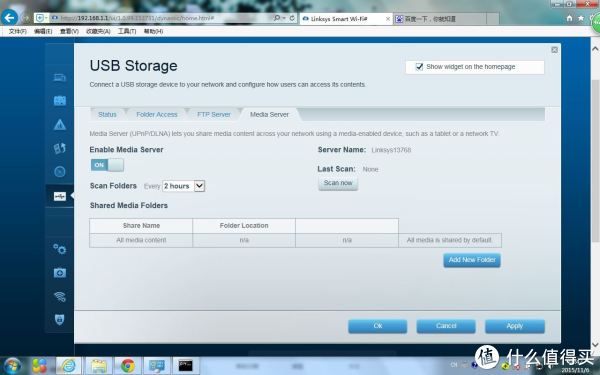
Task: Switch to the Folder Access tab
Action: coord(157,114)
